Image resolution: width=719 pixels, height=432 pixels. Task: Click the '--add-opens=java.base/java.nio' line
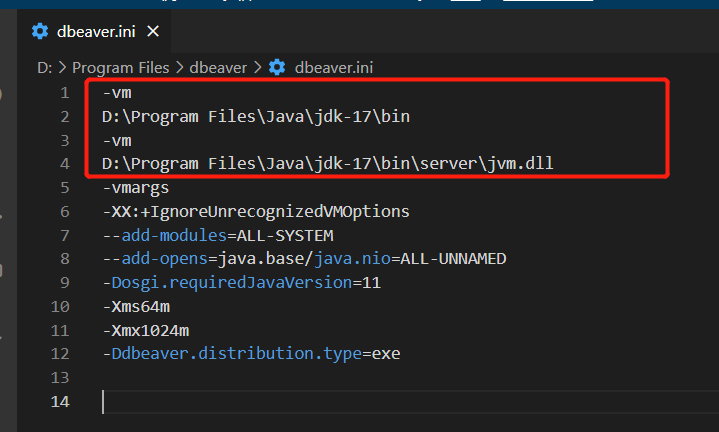(x=304, y=259)
